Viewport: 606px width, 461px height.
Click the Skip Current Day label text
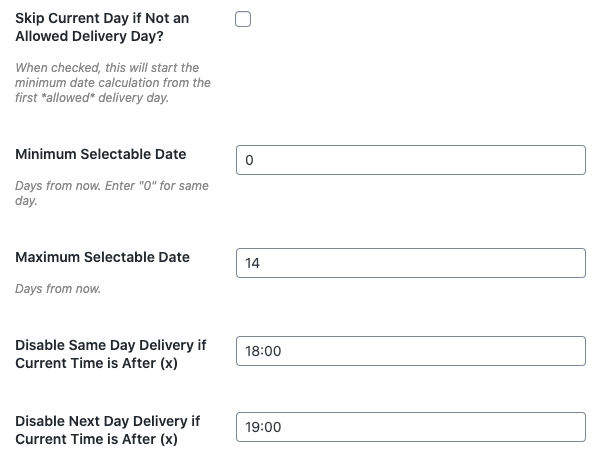tap(102, 27)
